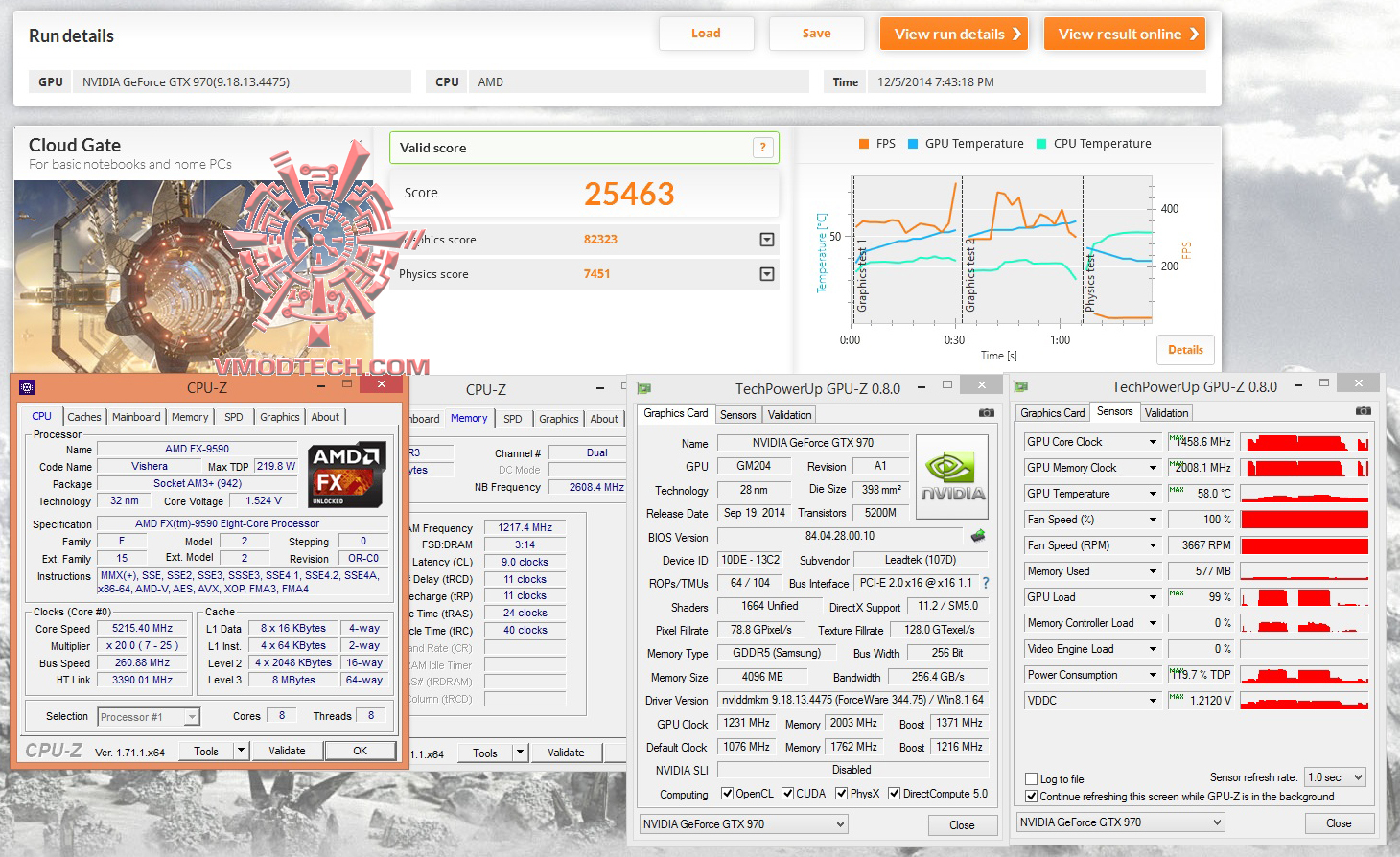Open the GPU Temperature sensor dropdown

tap(1153, 494)
